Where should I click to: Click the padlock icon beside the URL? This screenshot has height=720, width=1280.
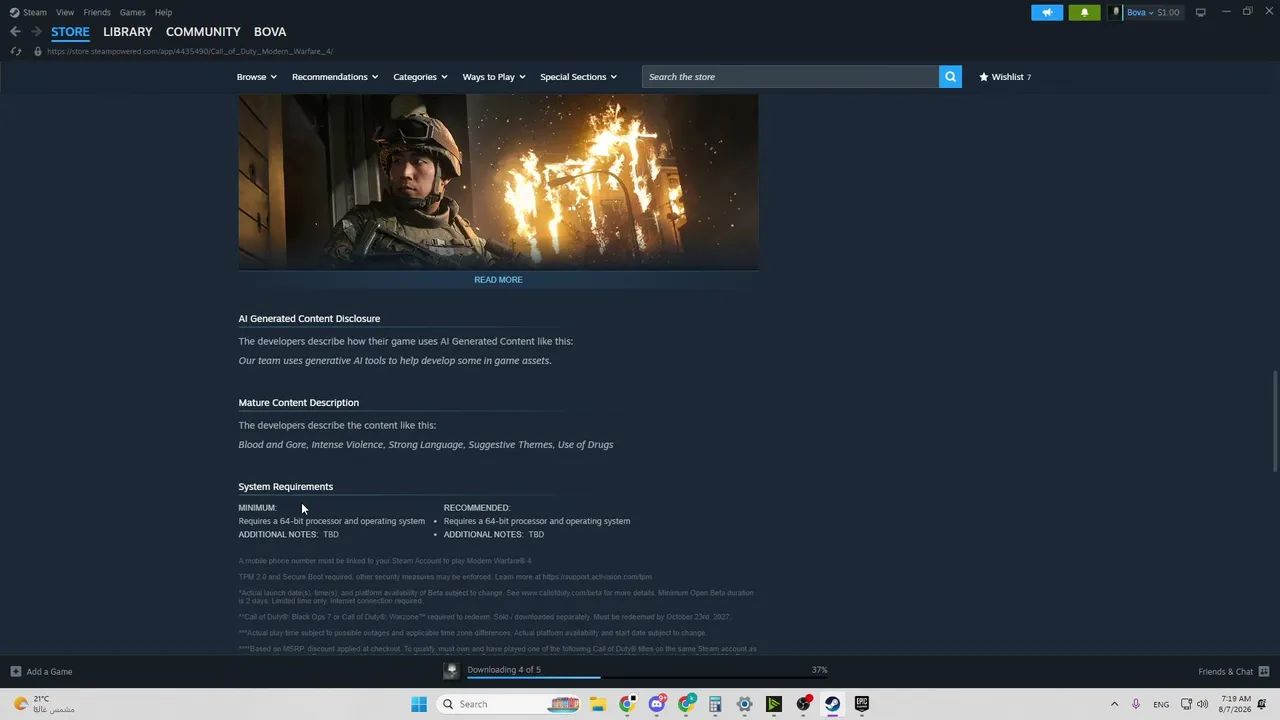tap(38, 51)
